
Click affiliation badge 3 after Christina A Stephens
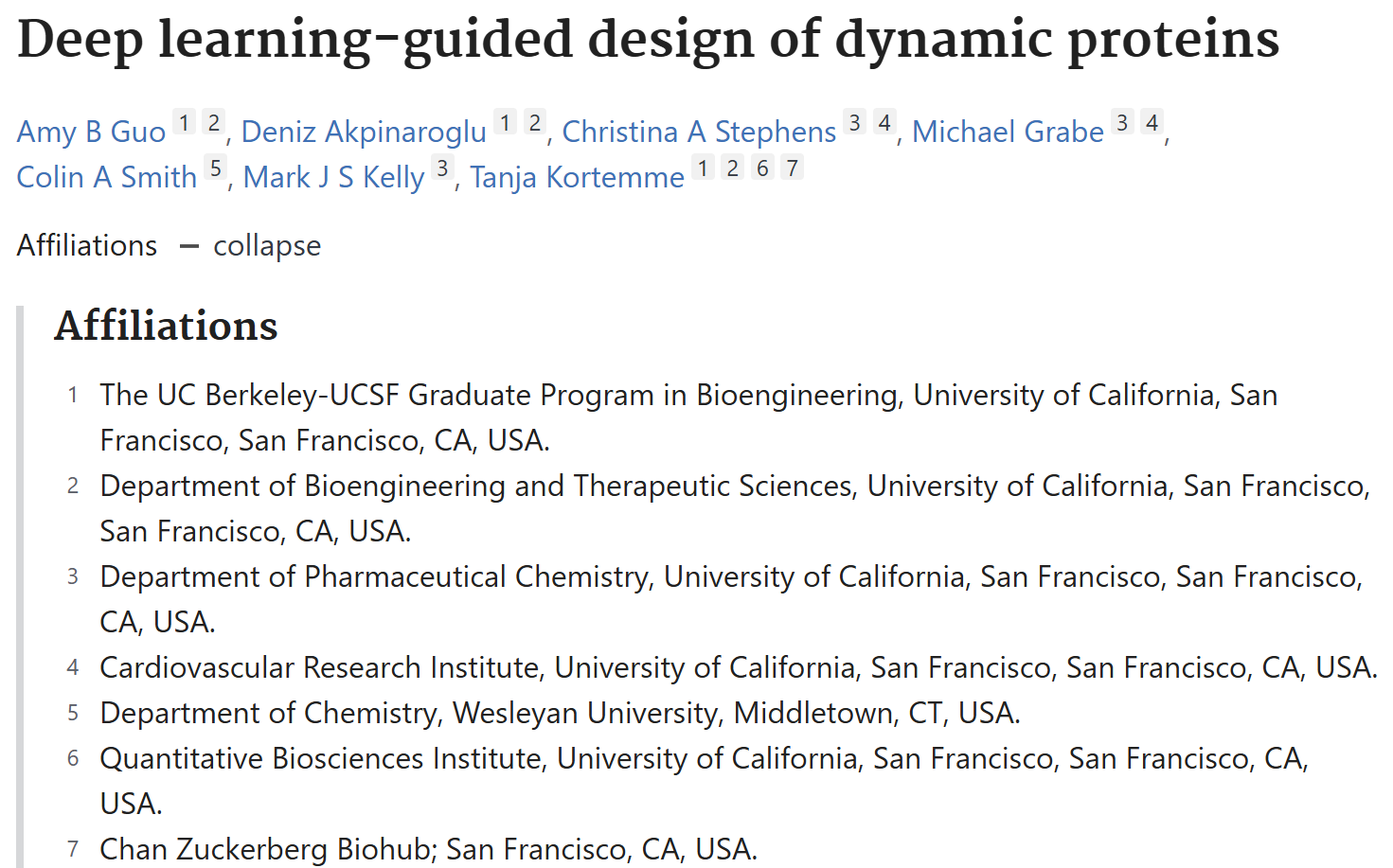[x=854, y=122]
